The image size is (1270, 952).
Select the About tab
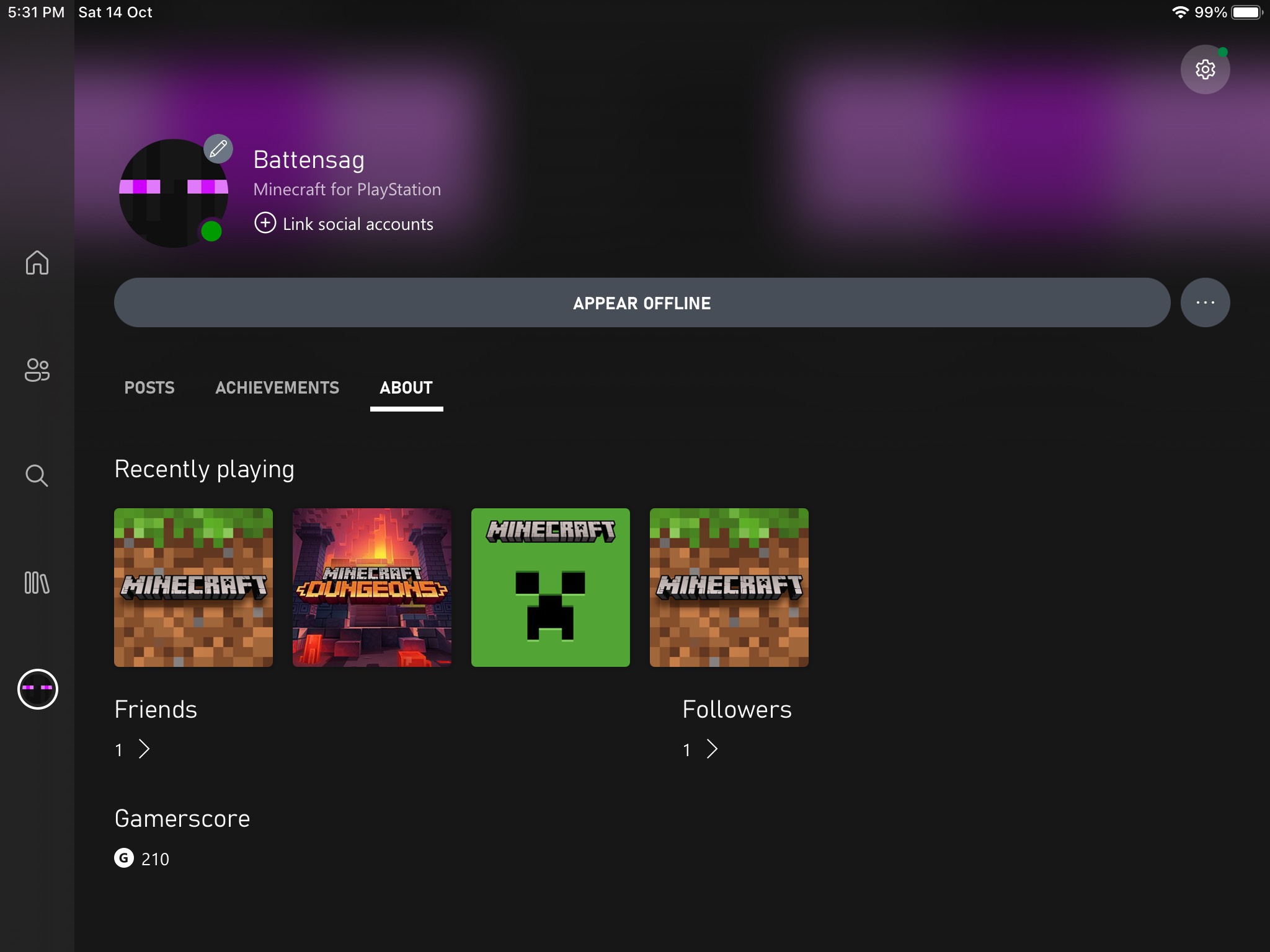point(406,388)
